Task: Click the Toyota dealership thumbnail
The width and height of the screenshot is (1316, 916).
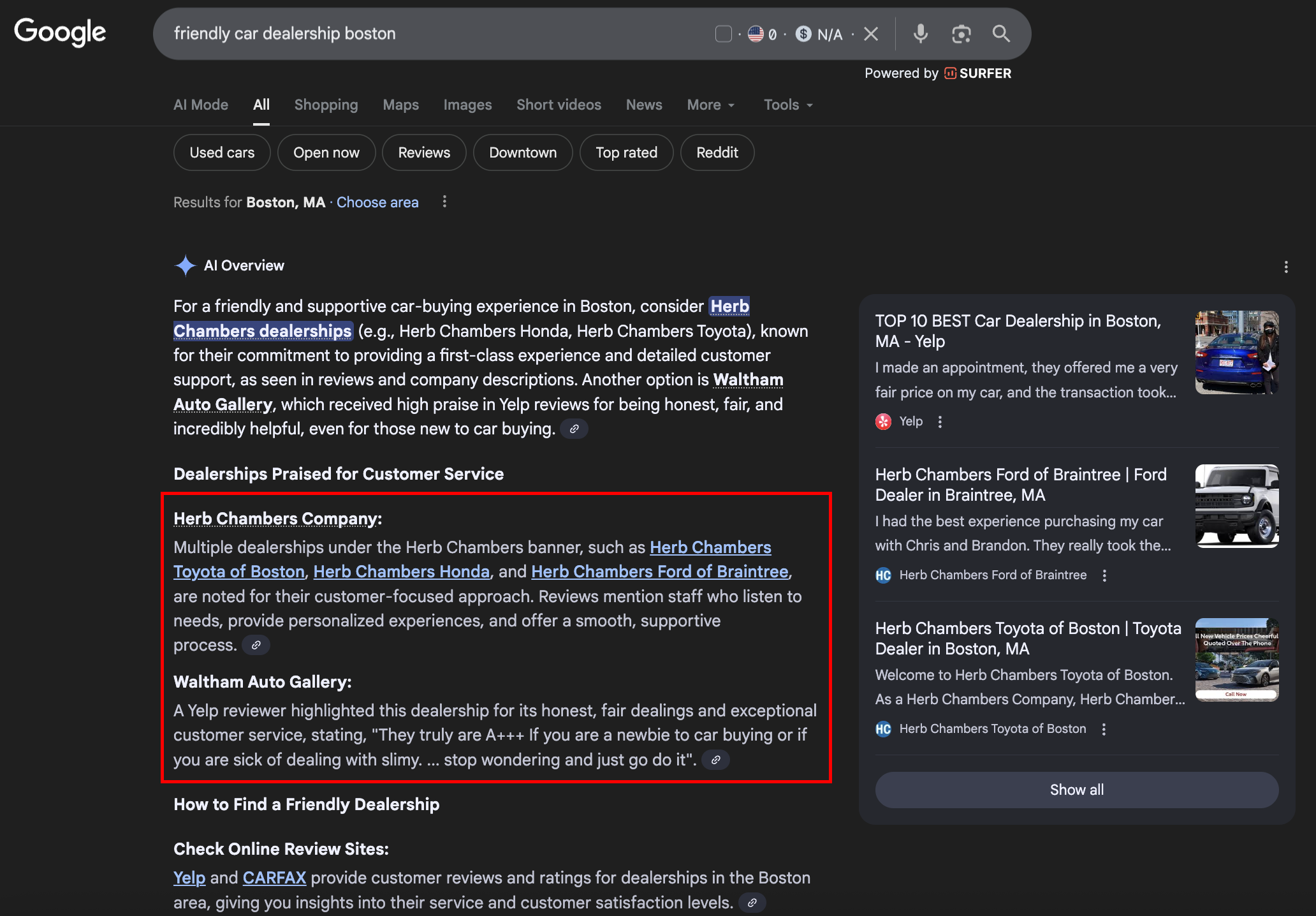Action: pyautogui.click(x=1237, y=660)
